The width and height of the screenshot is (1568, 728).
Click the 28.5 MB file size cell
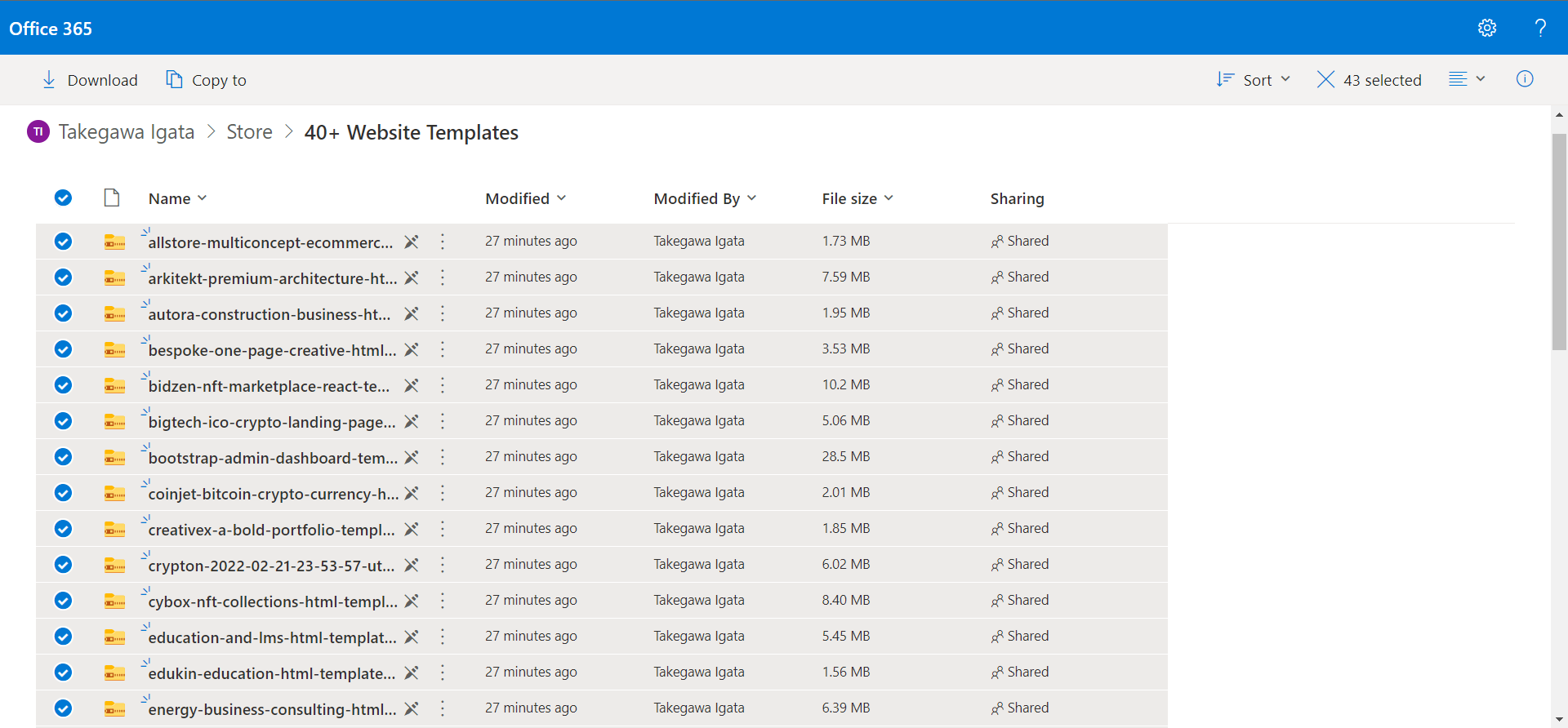[x=846, y=457]
